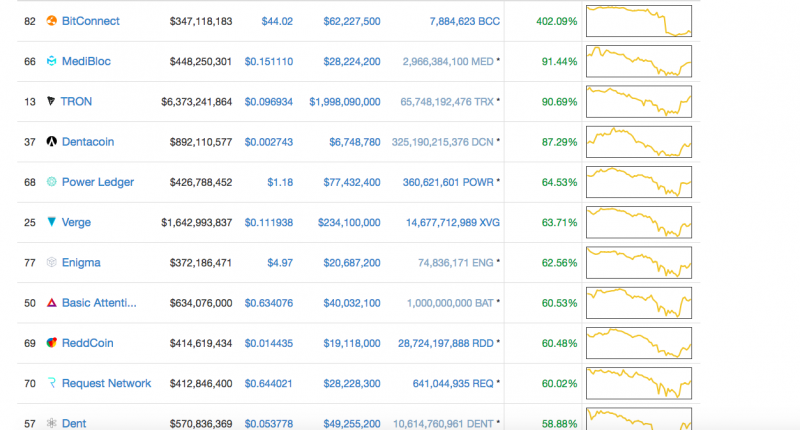The height and width of the screenshot is (430, 800).
Task: Open the Verge coin page link
Action: coord(76,222)
